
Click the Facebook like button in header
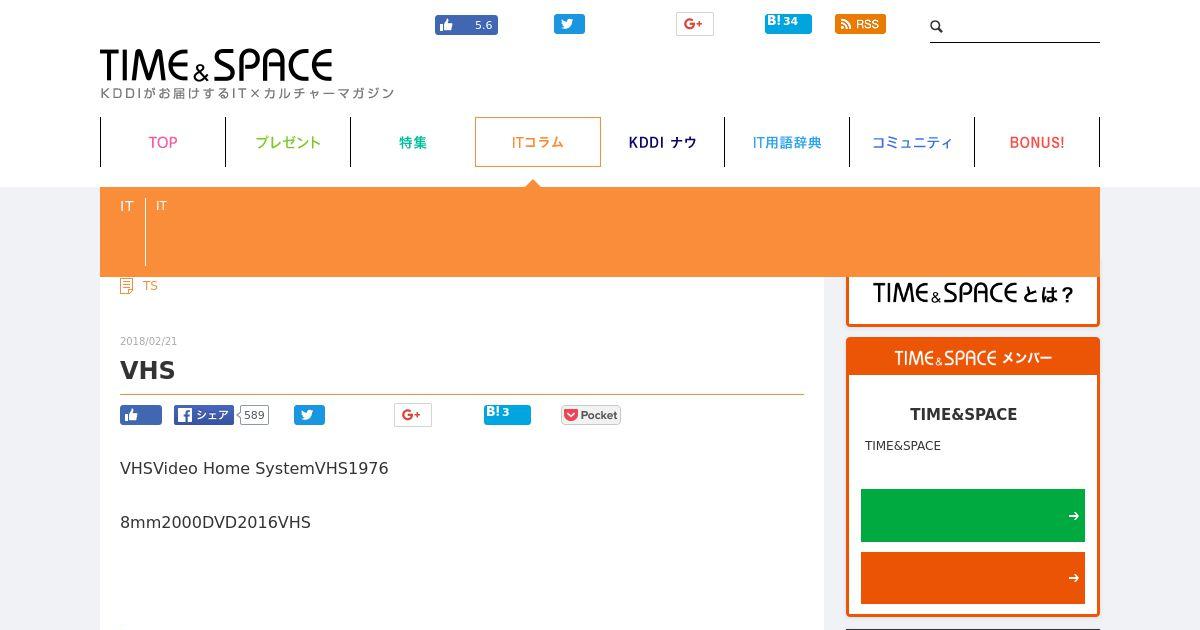466,25
